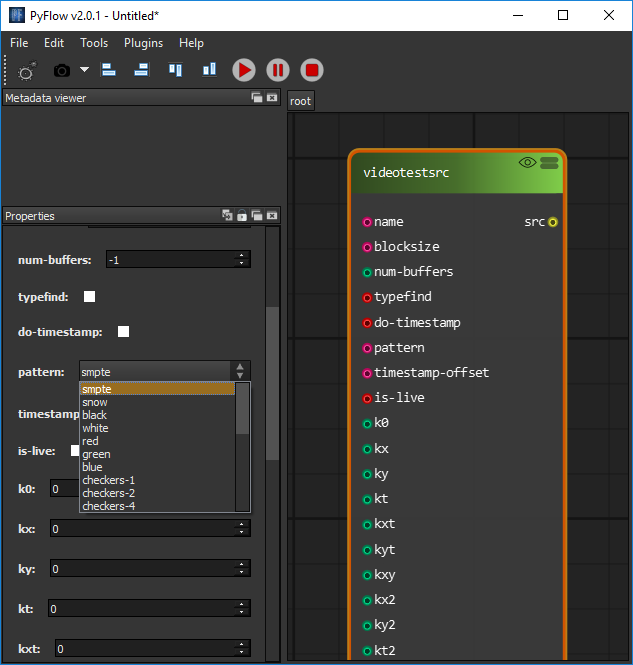Close the Metadata viewer panel
This screenshot has height=665, width=633.
click(x=272, y=98)
